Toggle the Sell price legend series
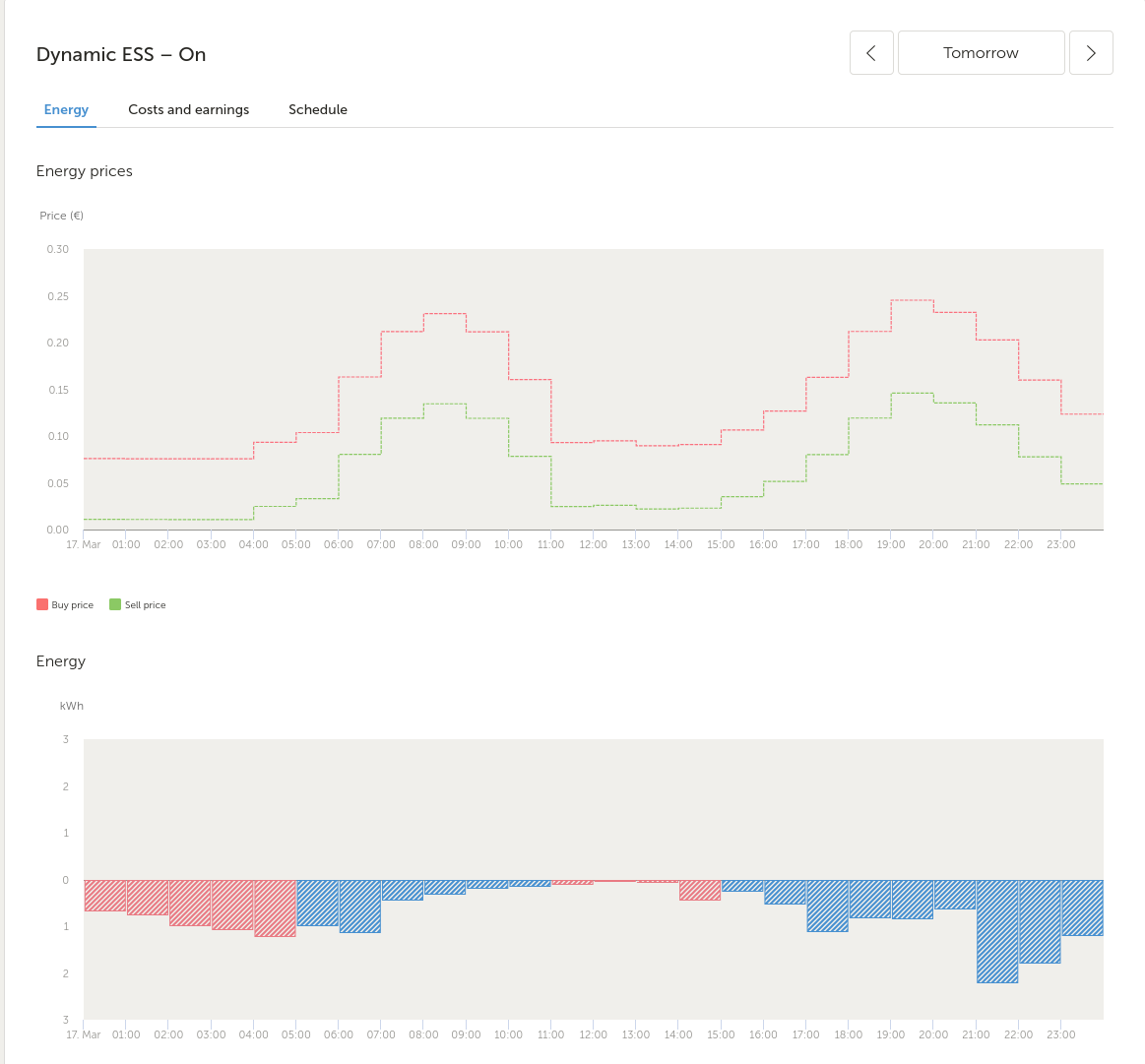The width and height of the screenshot is (1145, 1064). (x=137, y=604)
